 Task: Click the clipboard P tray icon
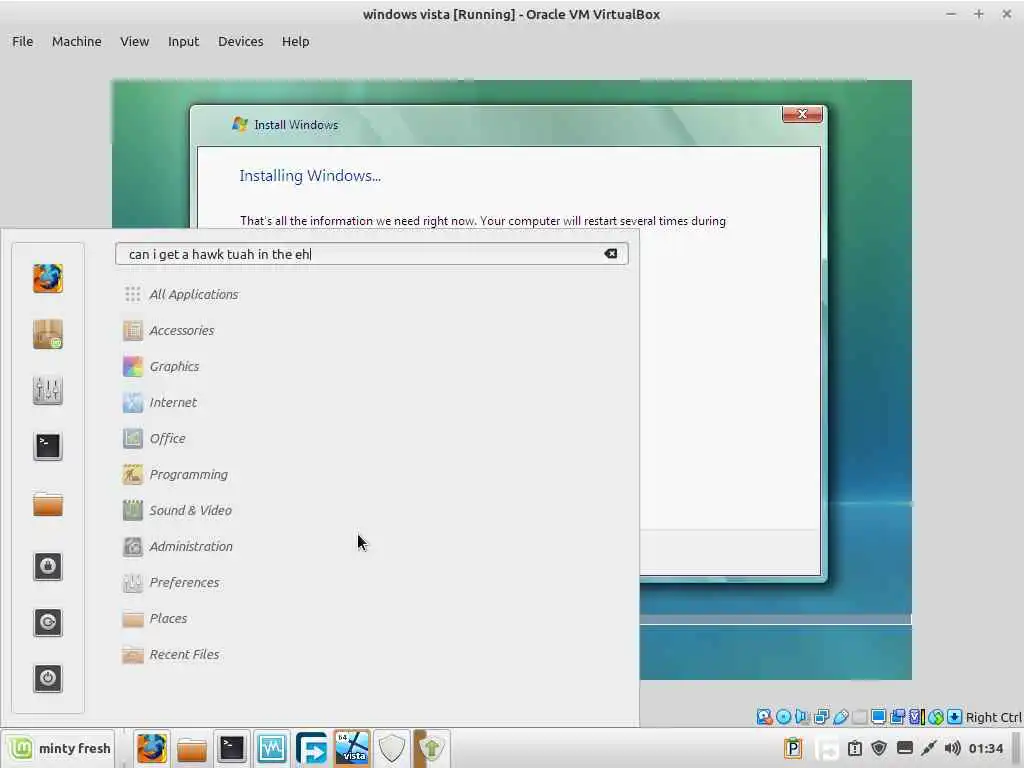[793, 748]
